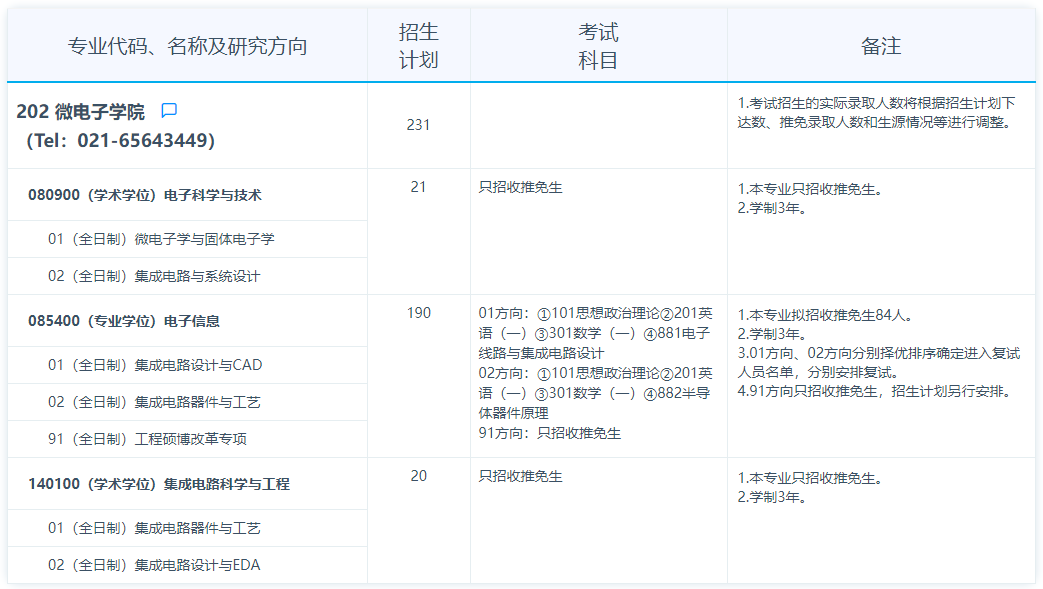Select direction 01 集成电路设计与CAD
1043x589 pixels.
pyautogui.click(x=155, y=365)
